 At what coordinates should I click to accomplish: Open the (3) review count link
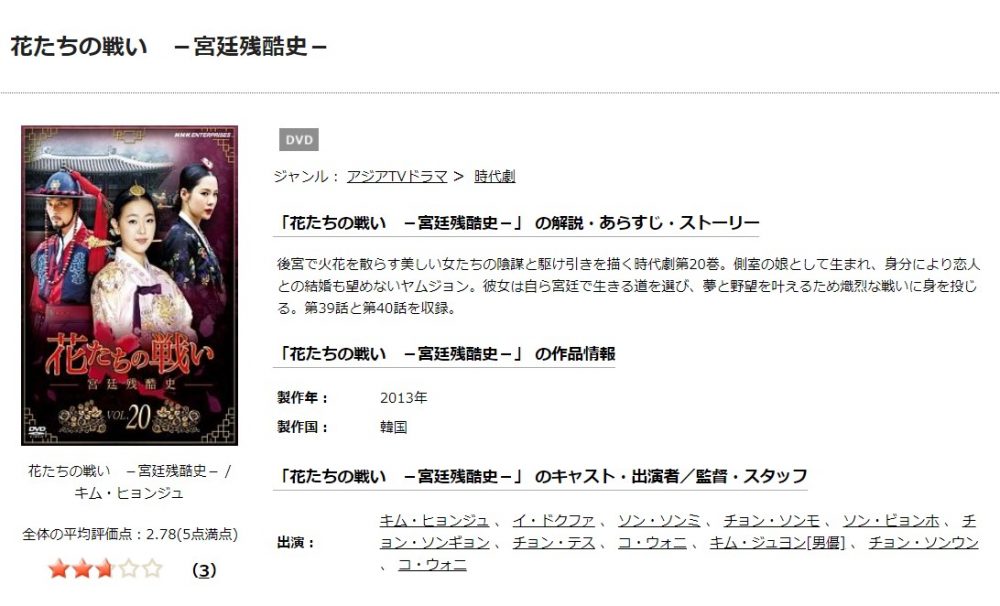(x=204, y=570)
